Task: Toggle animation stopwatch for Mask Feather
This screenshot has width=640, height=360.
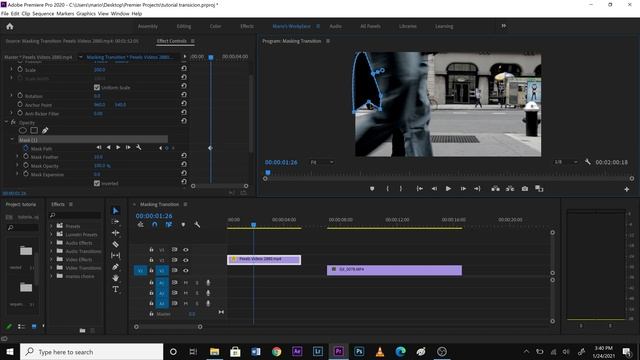Action: (26, 156)
